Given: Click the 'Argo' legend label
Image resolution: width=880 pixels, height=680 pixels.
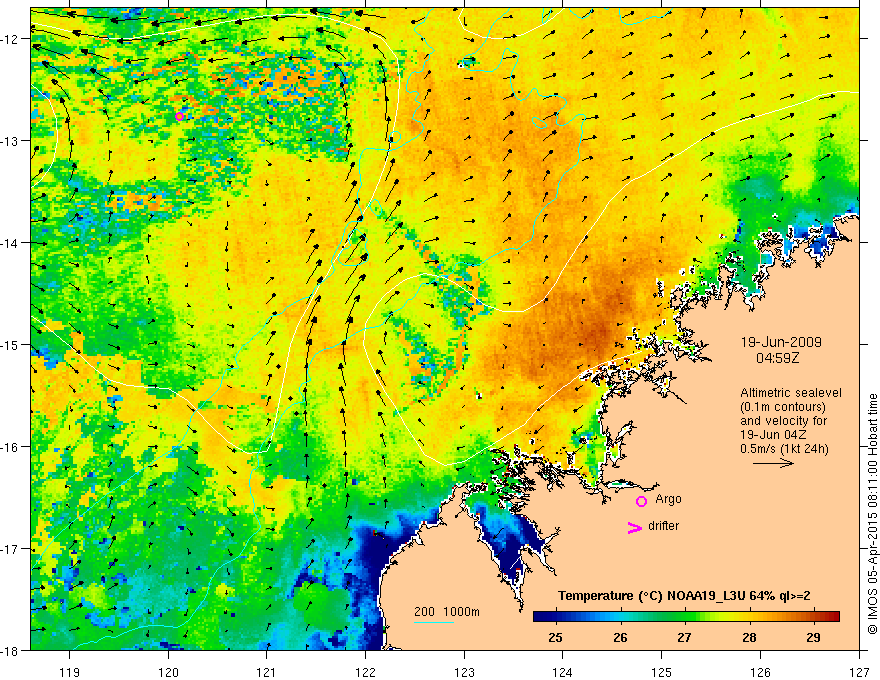Looking at the screenshot, I should pyautogui.click(x=668, y=499).
